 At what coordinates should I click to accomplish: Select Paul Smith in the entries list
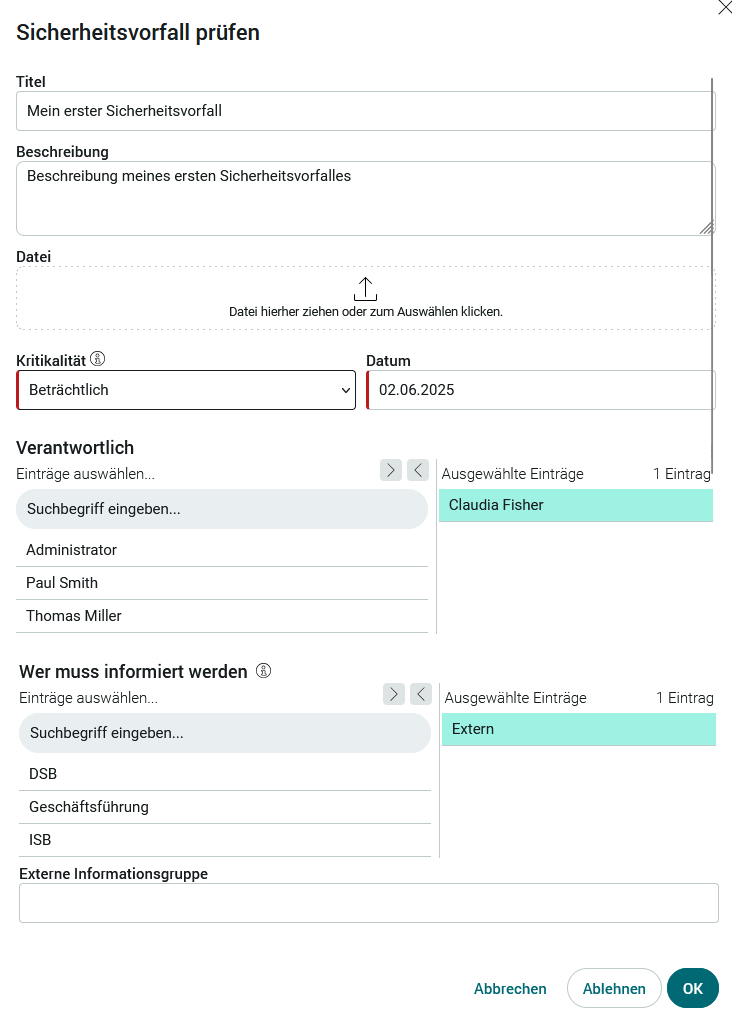[222, 583]
